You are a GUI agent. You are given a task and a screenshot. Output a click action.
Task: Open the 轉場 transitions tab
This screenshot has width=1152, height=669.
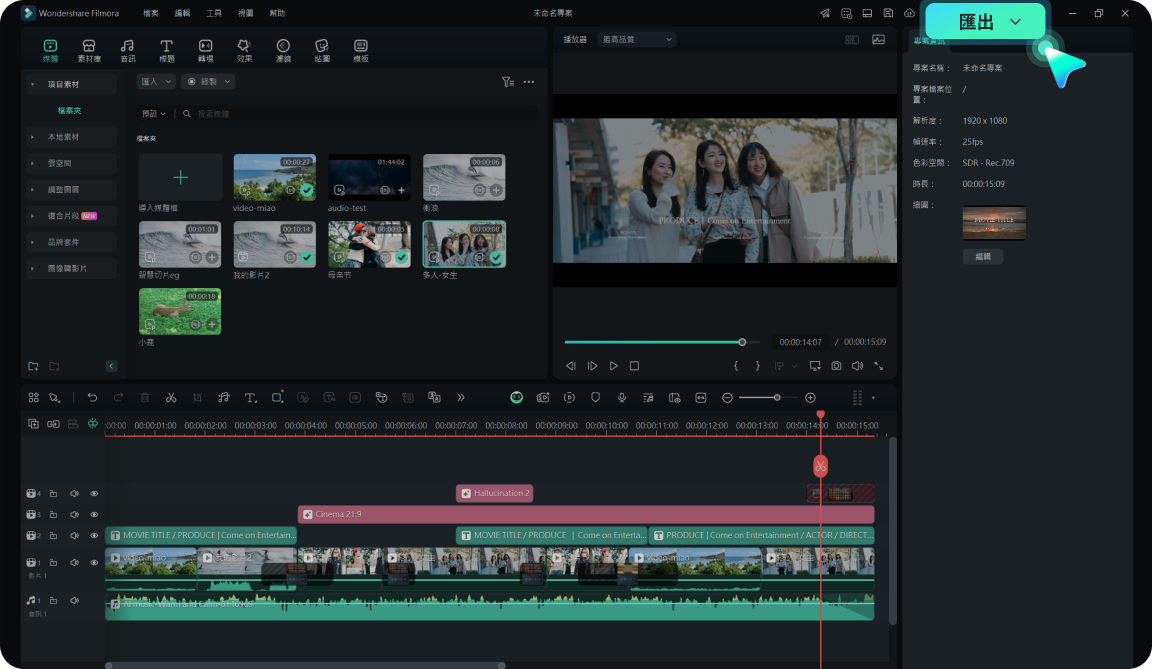[206, 50]
